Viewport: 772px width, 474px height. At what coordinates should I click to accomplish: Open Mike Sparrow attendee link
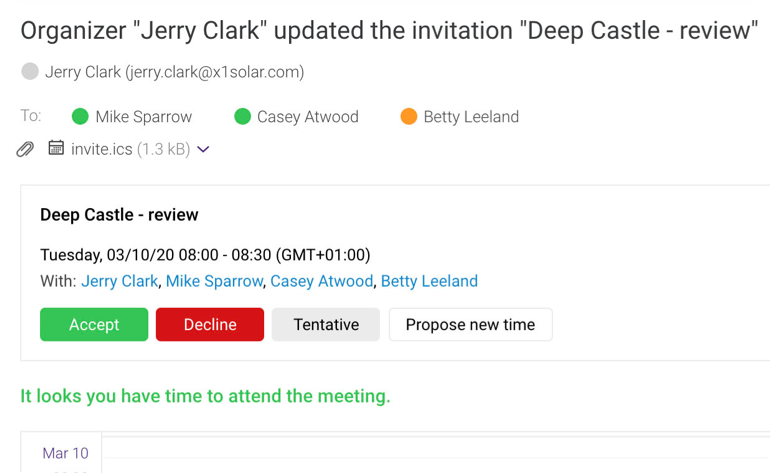pos(214,281)
